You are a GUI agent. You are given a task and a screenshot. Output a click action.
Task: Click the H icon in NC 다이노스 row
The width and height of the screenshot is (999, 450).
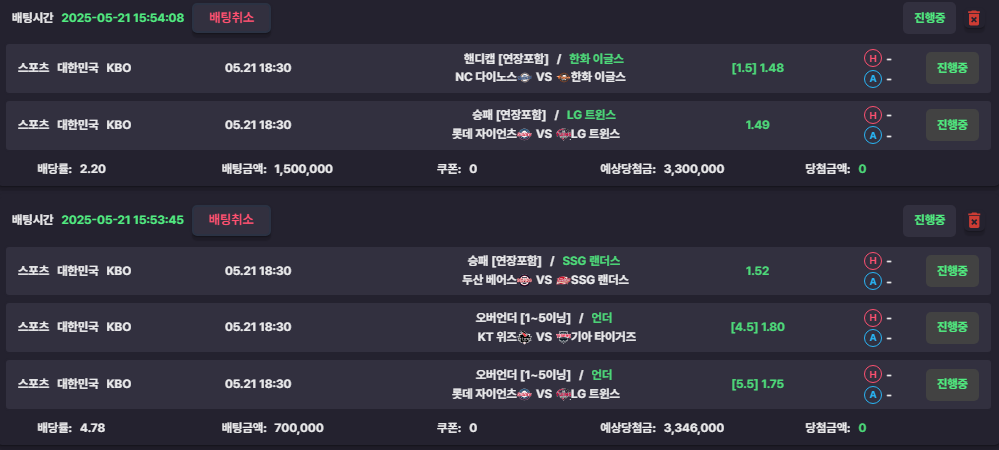872,59
